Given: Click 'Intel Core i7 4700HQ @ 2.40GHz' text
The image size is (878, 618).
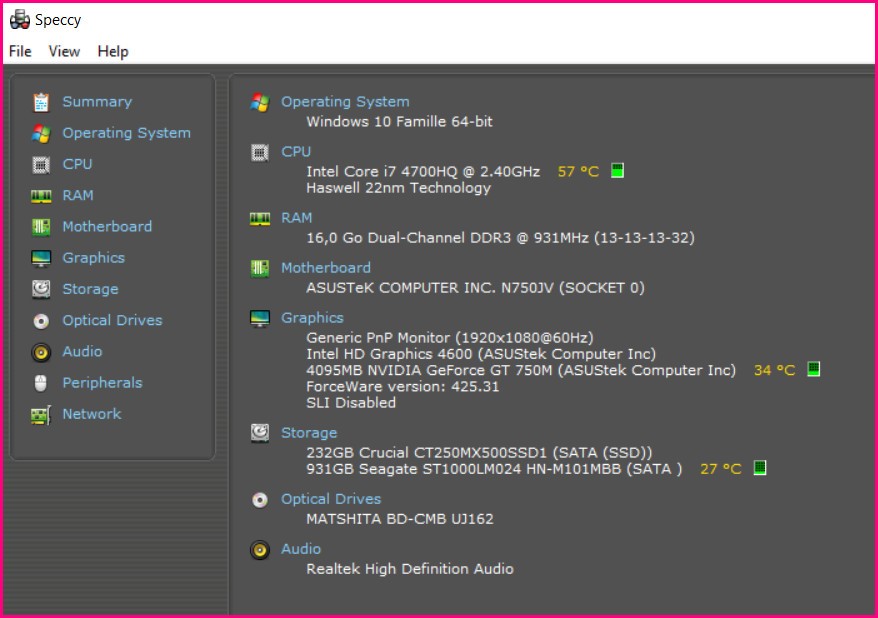Looking at the screenshot, I should (423, 171).
